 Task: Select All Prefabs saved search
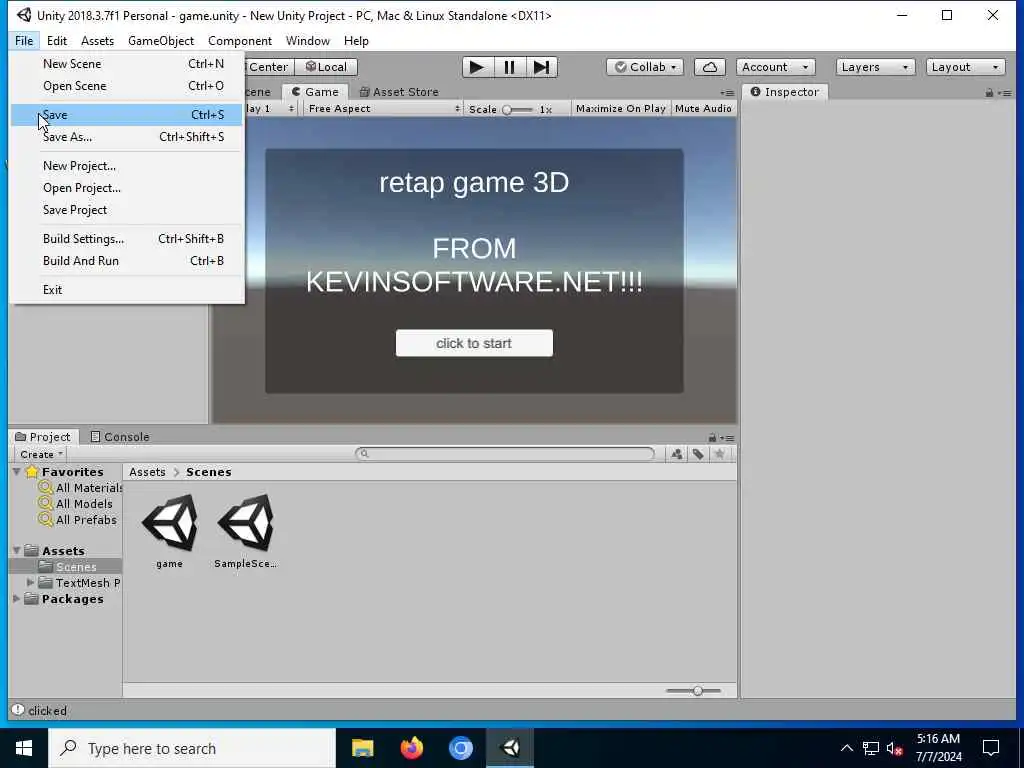click(x=78, y=520)
